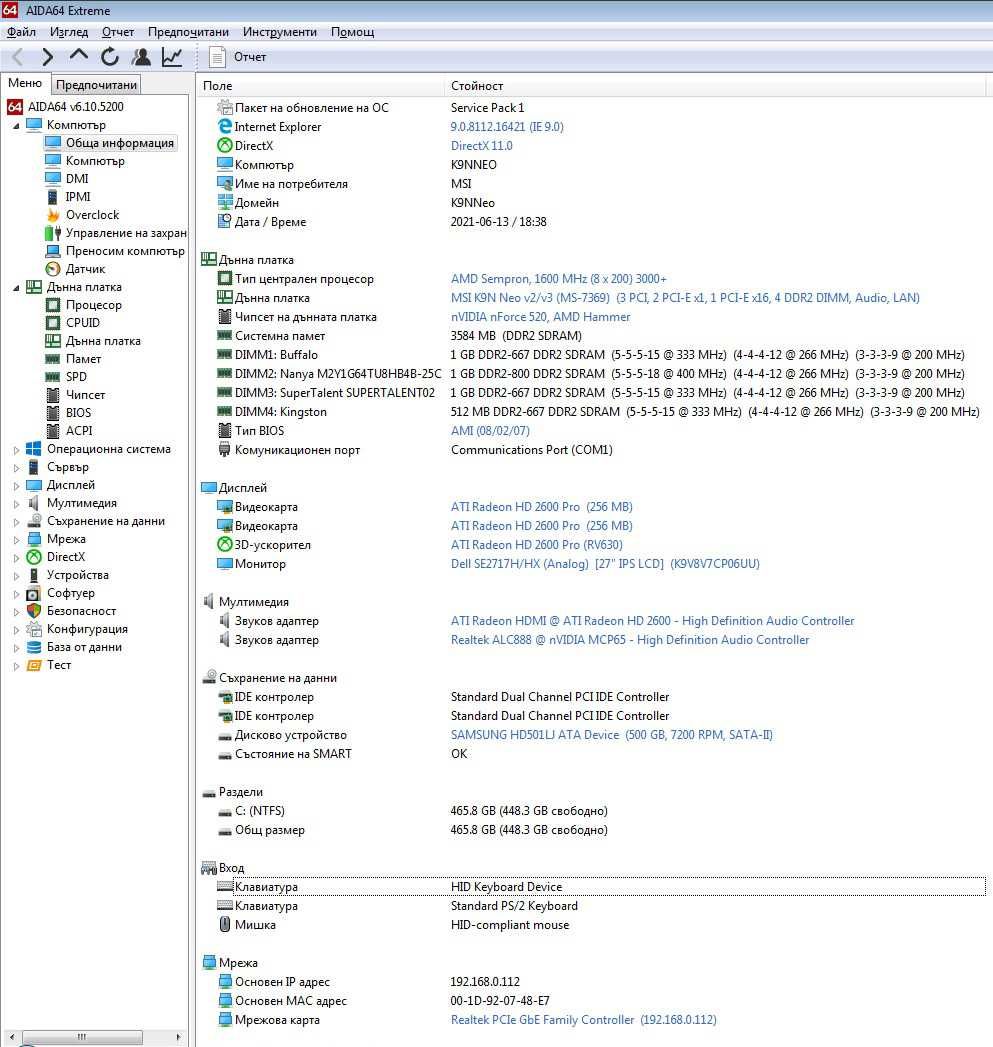993x1047 pixels.
Task: Expand Съхранение на данни branch
Action: 16,522
